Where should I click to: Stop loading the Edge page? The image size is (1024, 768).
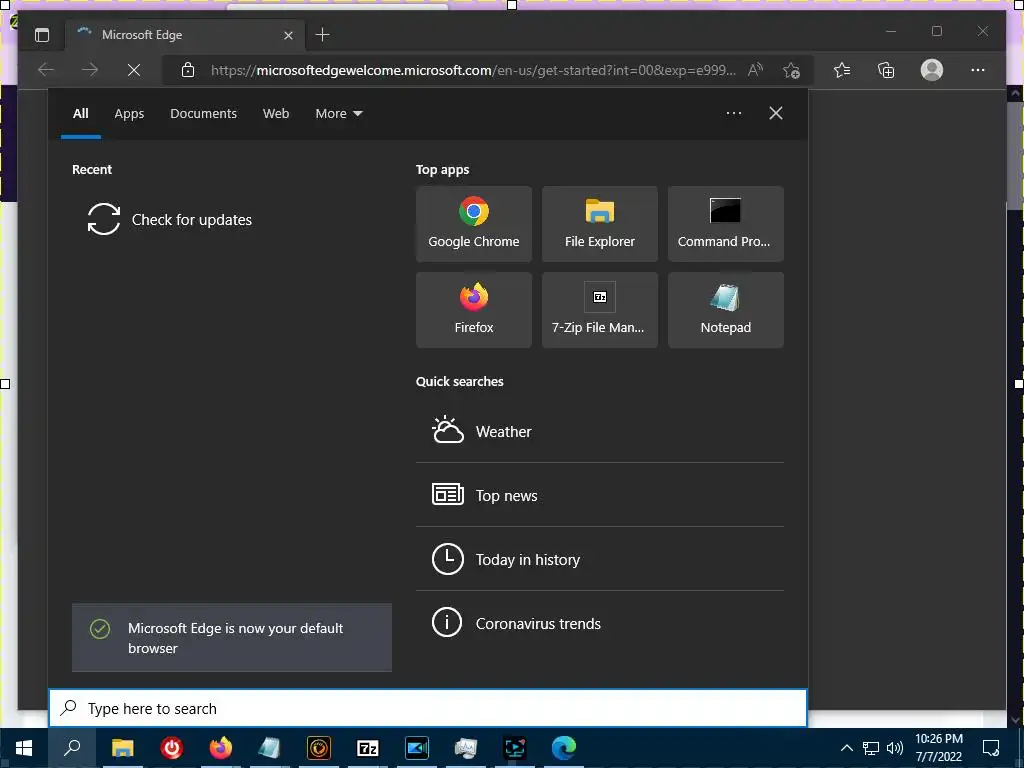pos(133,70)
